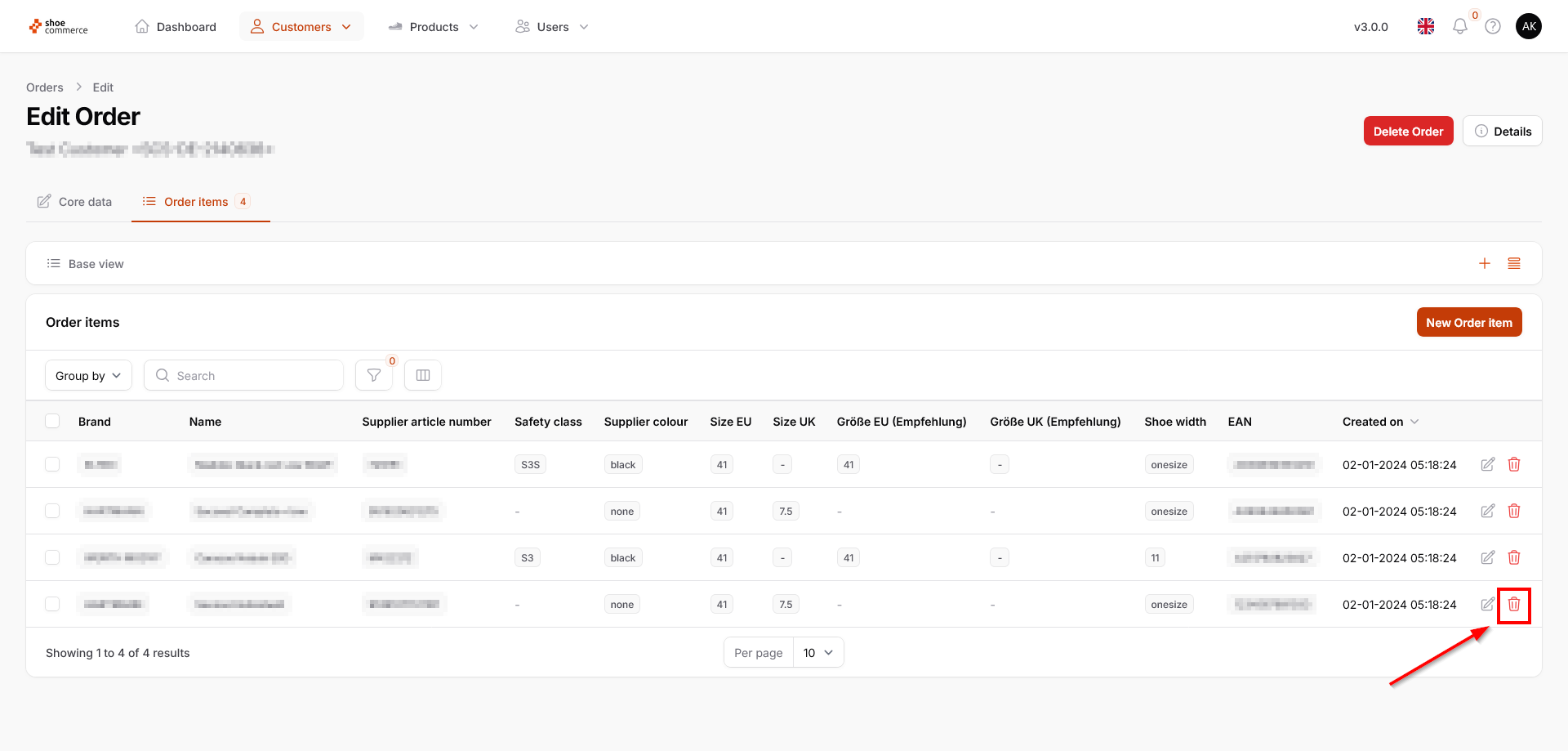
Task: Open the column visibility toggle icon
Action: (x=423, y=375)
